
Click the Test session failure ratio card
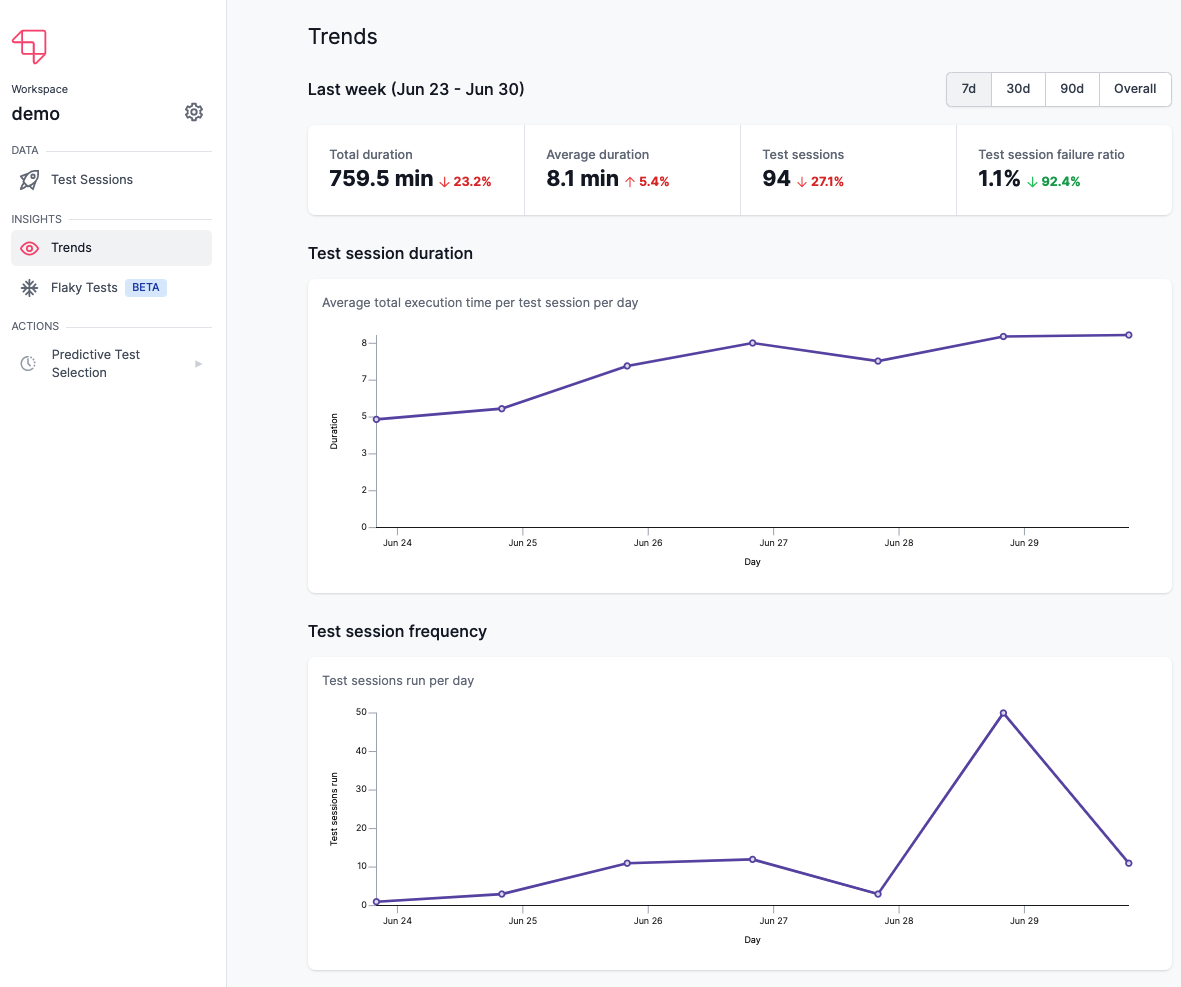click(1063, 169)
